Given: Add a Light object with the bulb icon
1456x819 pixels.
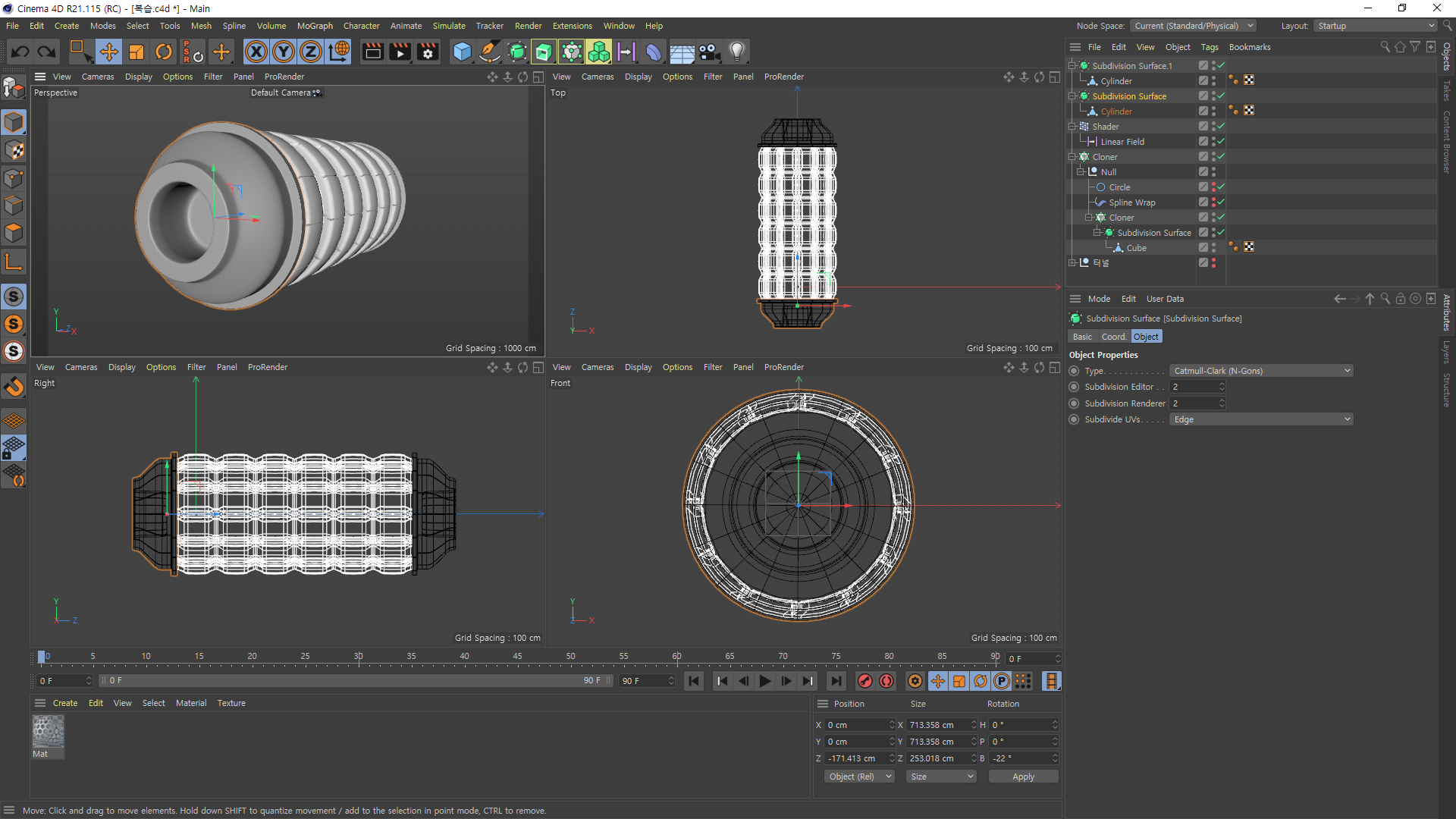Looking at the screenshot, I should point(736,52).
